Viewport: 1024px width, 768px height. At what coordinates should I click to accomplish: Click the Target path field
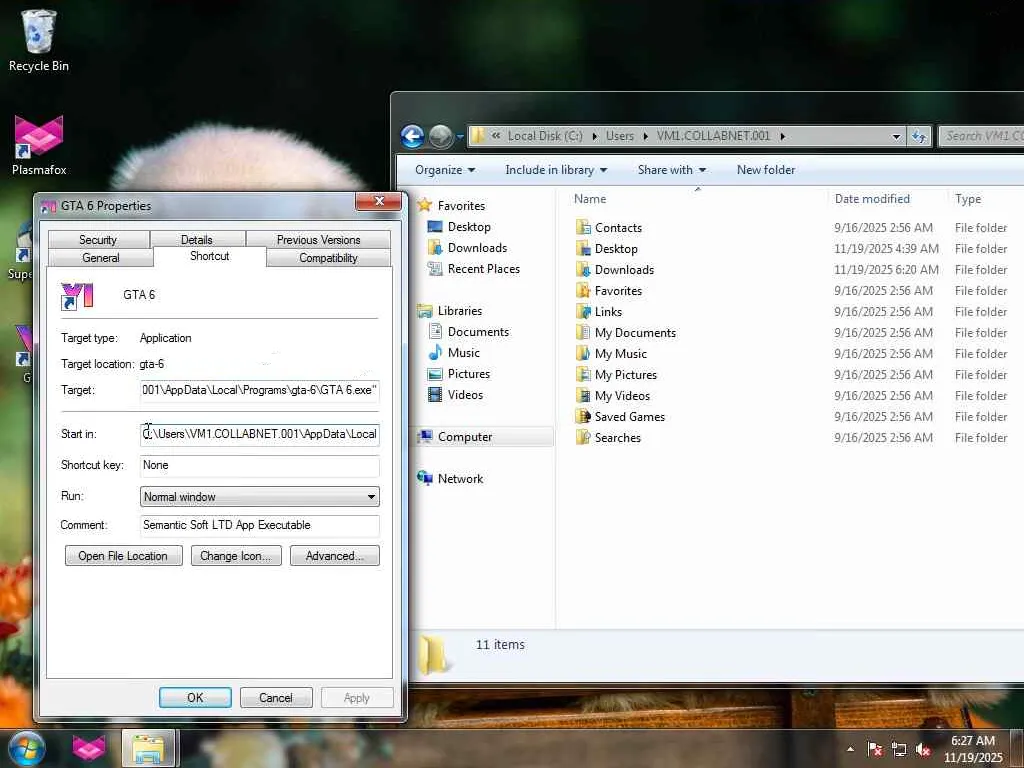tap(259, 391)
